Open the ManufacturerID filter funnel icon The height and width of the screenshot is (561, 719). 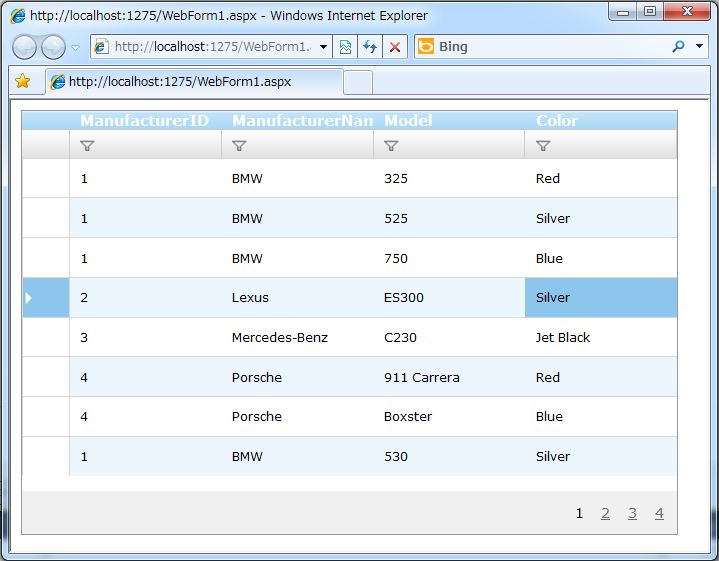point(87,146)
